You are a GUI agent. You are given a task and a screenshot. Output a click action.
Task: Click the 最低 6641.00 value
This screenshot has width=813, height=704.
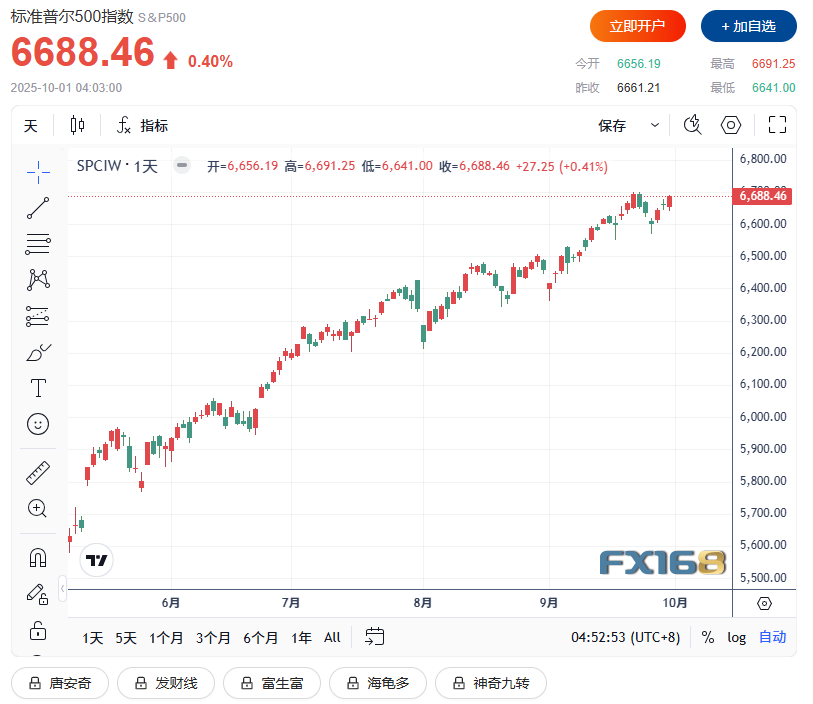(x=774, y=88)
